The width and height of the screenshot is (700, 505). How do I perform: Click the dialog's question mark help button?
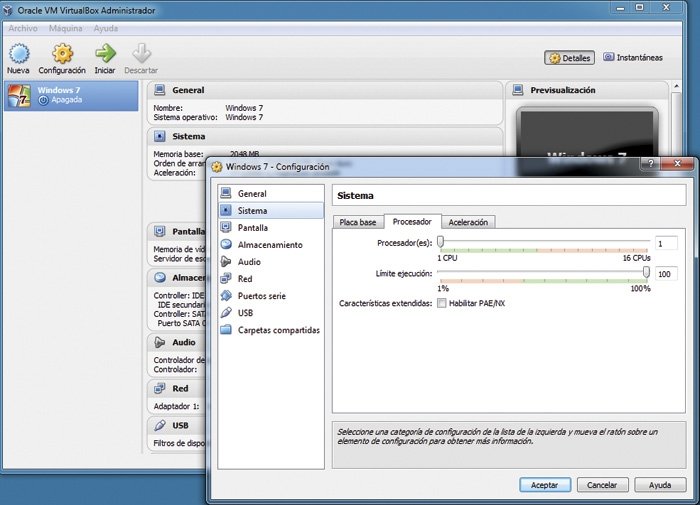coord(650,163)
